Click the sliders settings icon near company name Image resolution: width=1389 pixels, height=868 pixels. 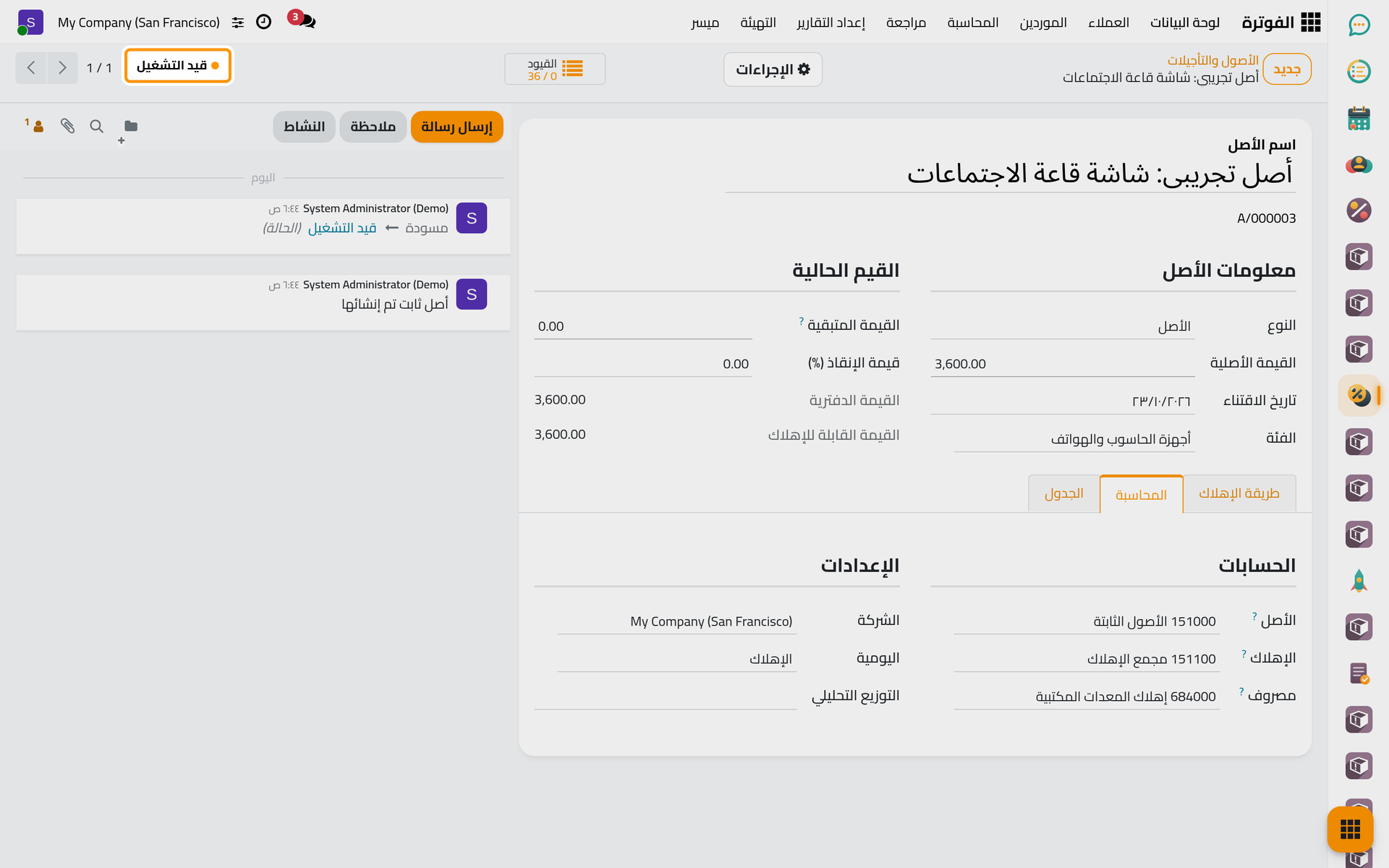point(238,22)
